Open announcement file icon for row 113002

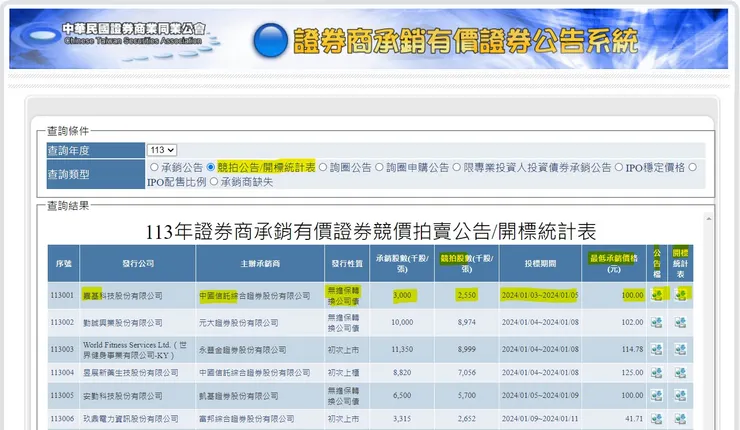[x=656, y=322]
